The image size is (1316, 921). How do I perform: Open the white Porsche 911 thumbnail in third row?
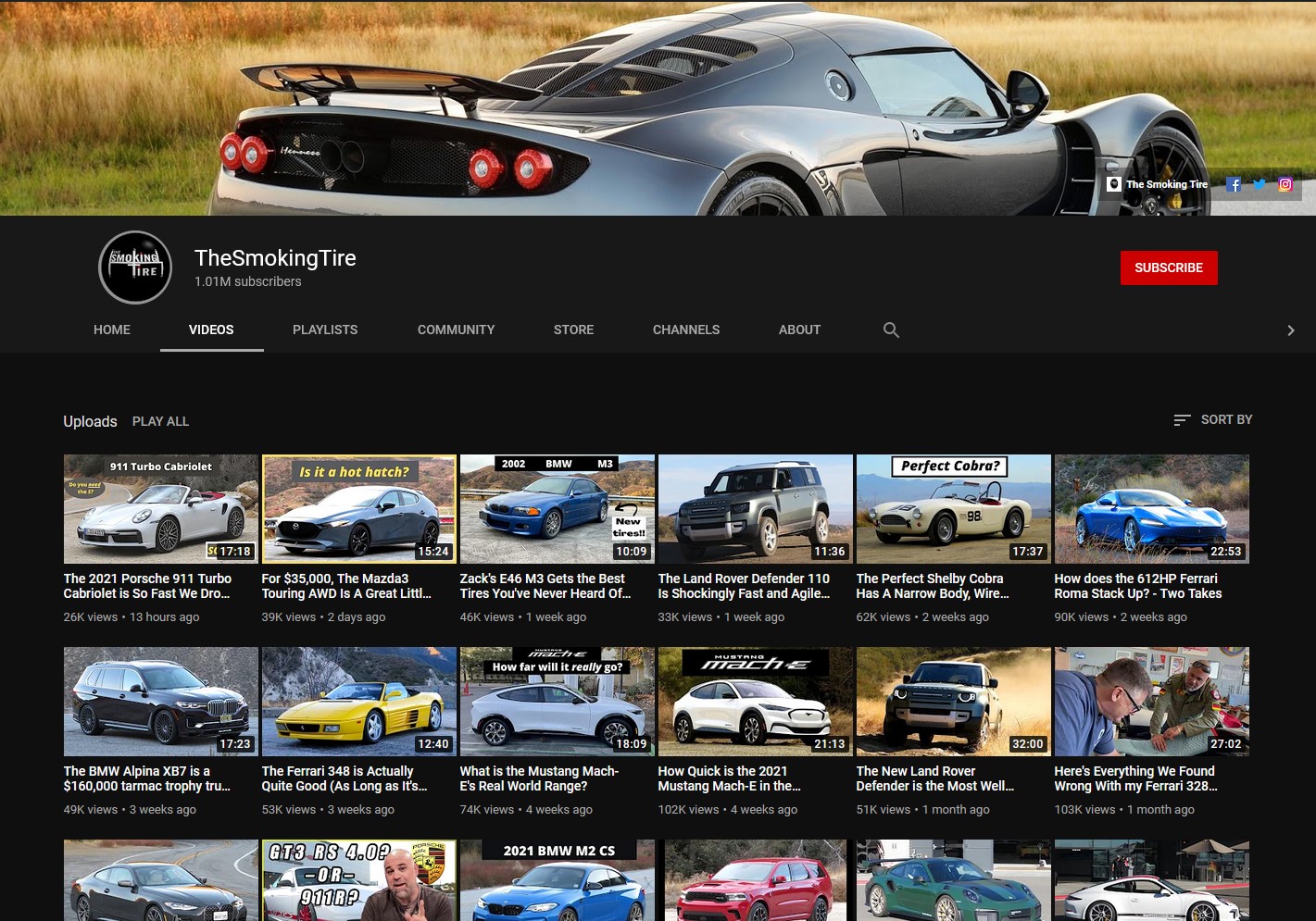[x=1151, y=880]
